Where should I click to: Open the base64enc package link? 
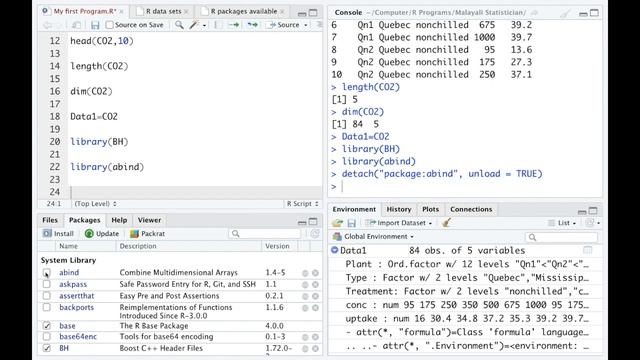point(78,337)
